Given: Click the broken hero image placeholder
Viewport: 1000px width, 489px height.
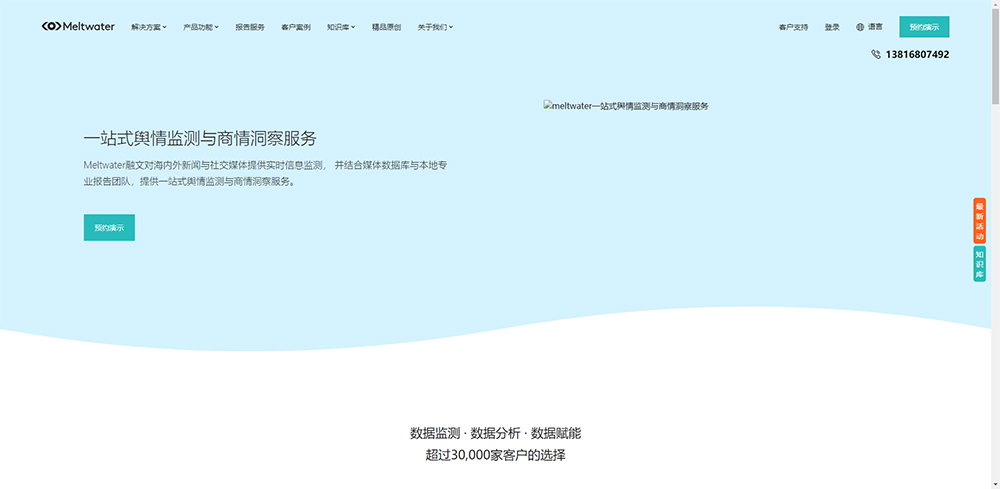Looking at the screenshot, I should coord(626,106).
